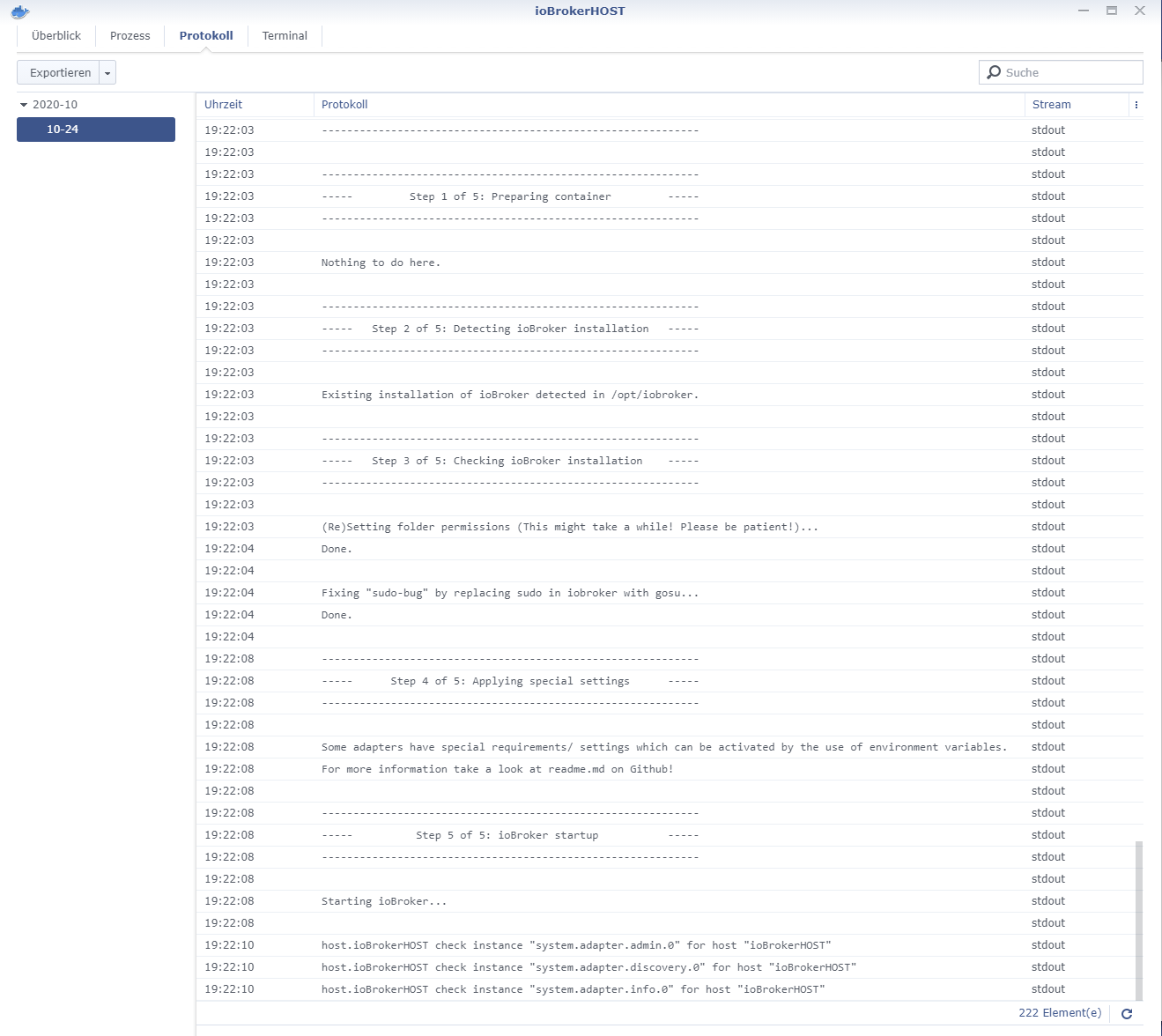Screen dimensions: 1162x1036
Task: Collapse the 2020-10 tree node
Action: click(24, 105)
